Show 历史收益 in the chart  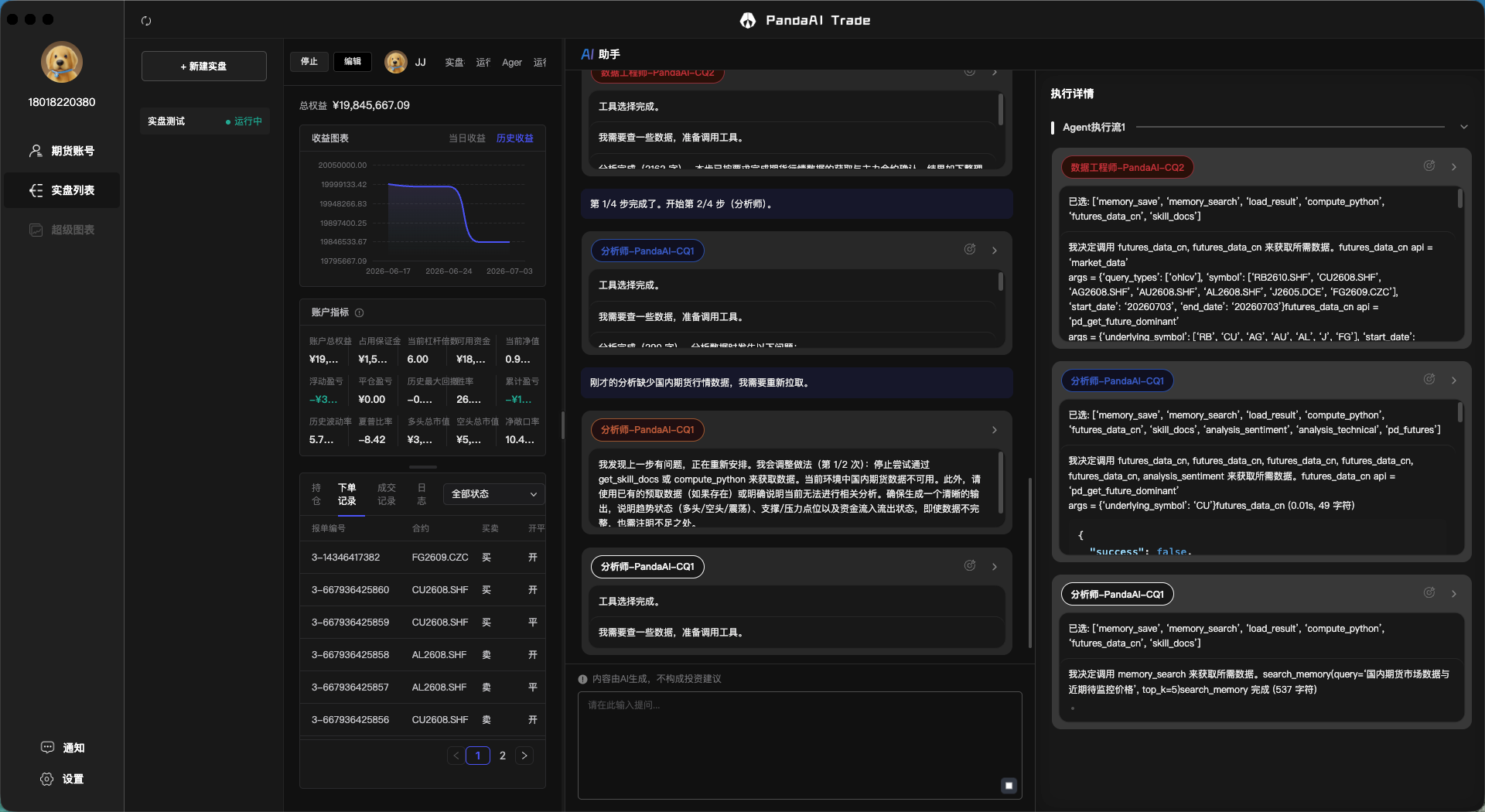point(515,138)
